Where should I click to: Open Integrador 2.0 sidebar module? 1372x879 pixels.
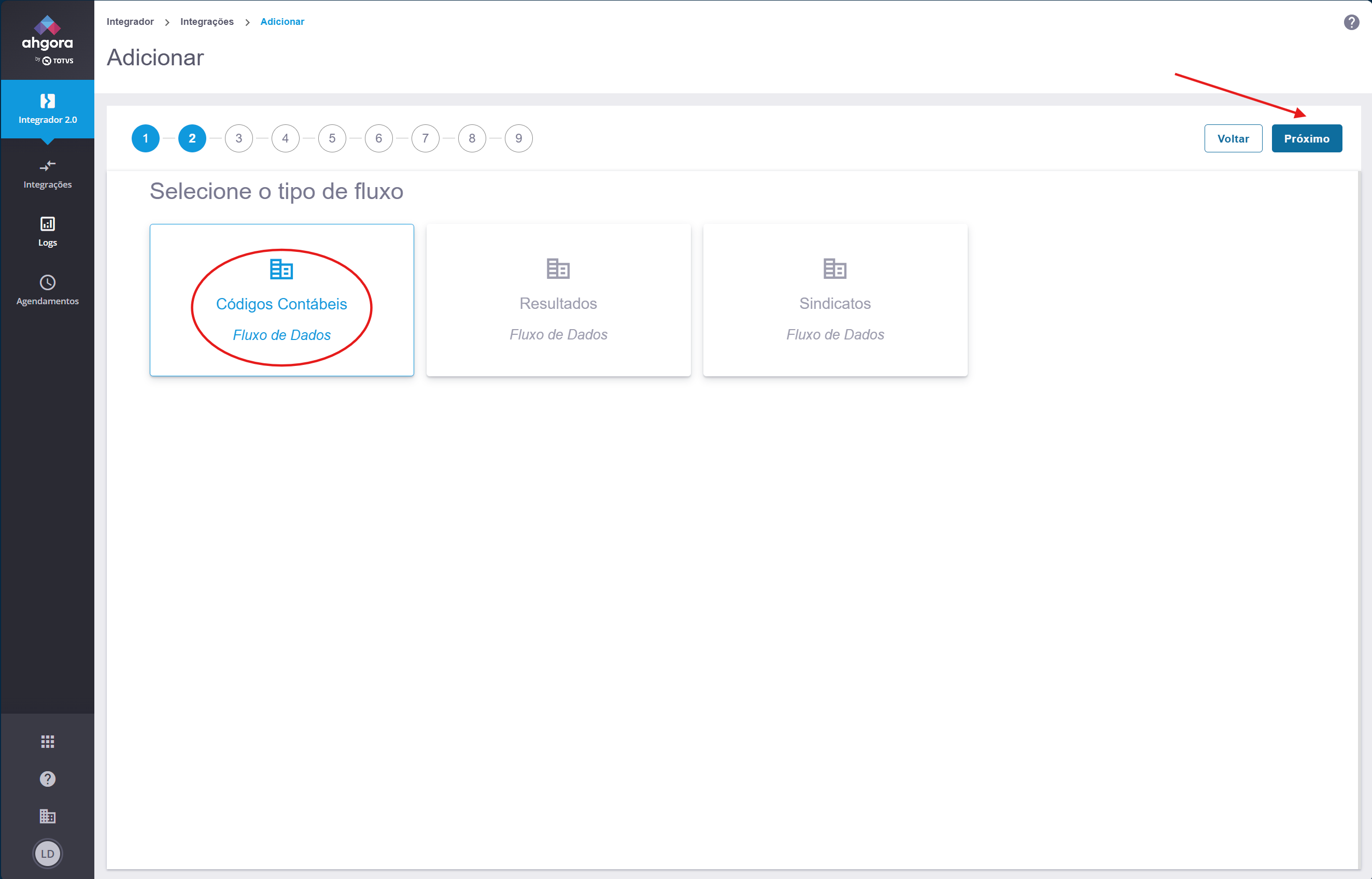pyautogui.click(x=47, y=108)
